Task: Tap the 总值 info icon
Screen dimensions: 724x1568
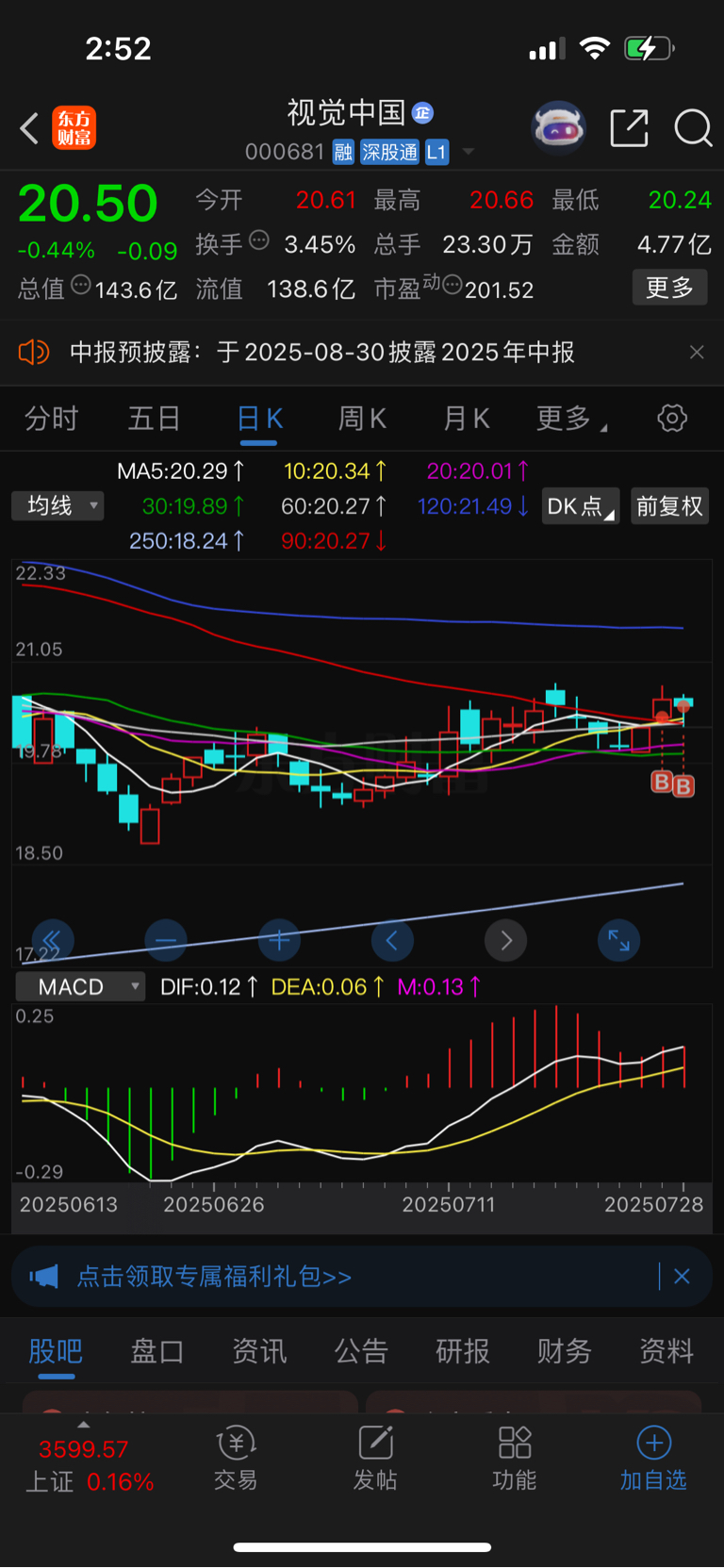Action: 81,285
